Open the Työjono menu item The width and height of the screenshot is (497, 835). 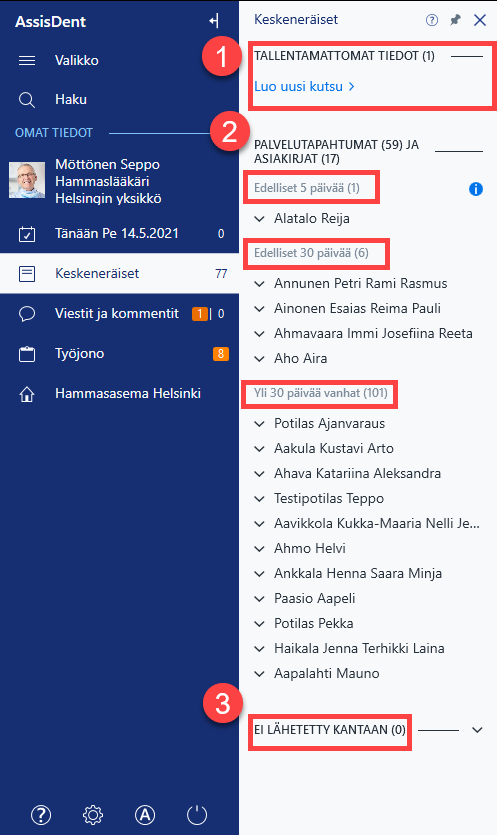(x=119, y=354)
